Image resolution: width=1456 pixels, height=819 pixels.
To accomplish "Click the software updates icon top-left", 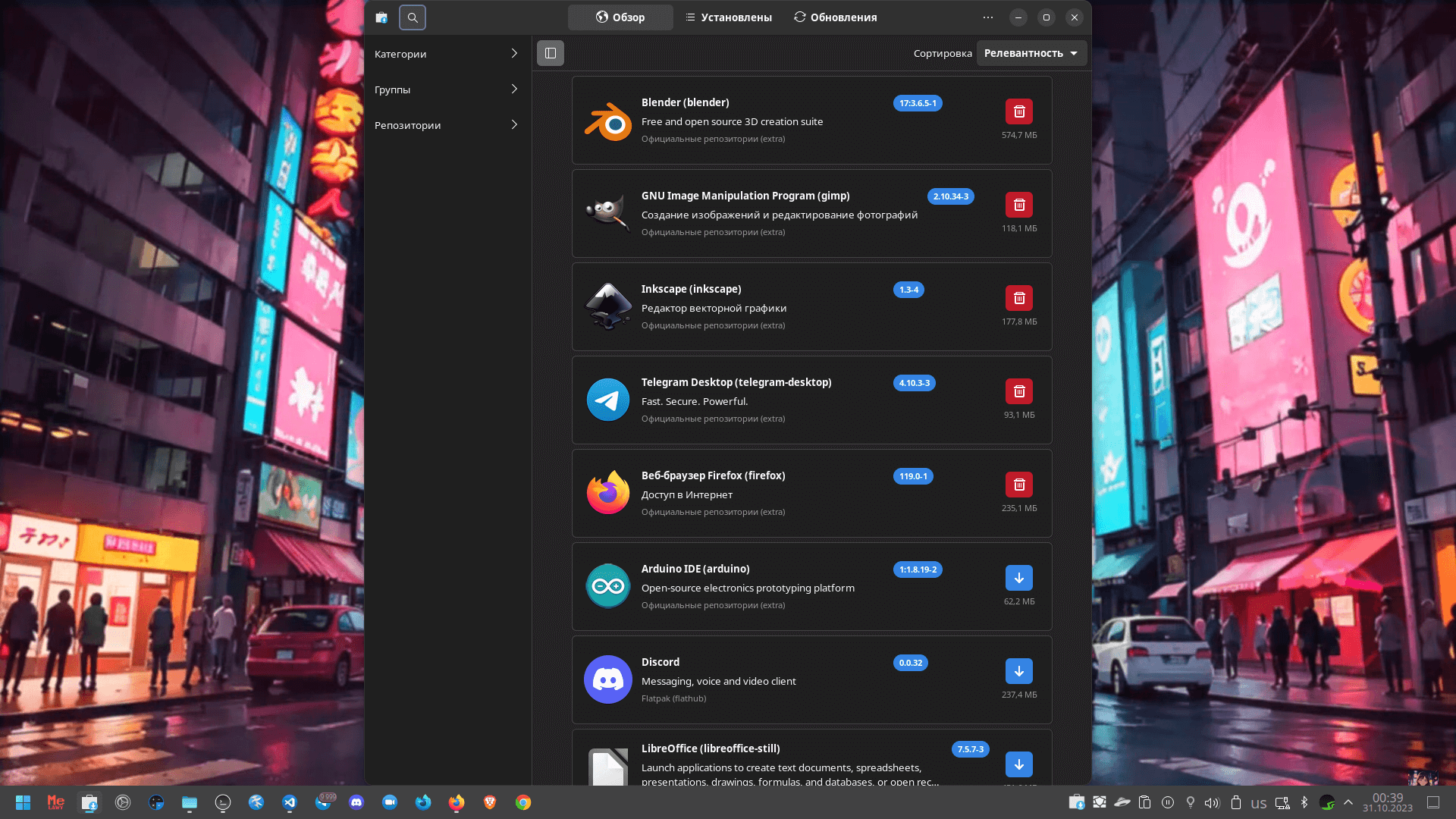I will tap(381, 17).
